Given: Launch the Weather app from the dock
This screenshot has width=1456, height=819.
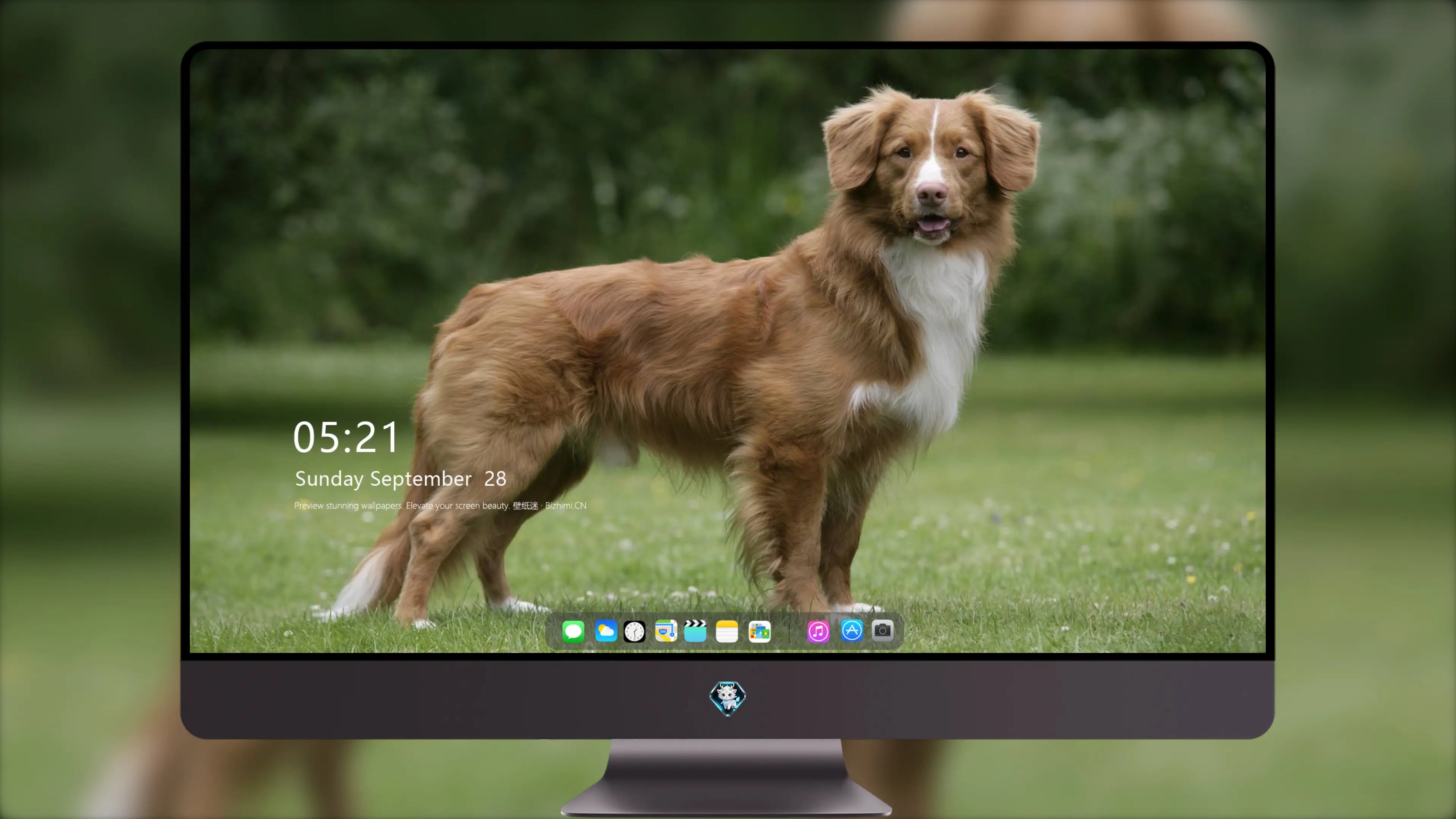Looking at the screenshot, I should click(606, 631).
